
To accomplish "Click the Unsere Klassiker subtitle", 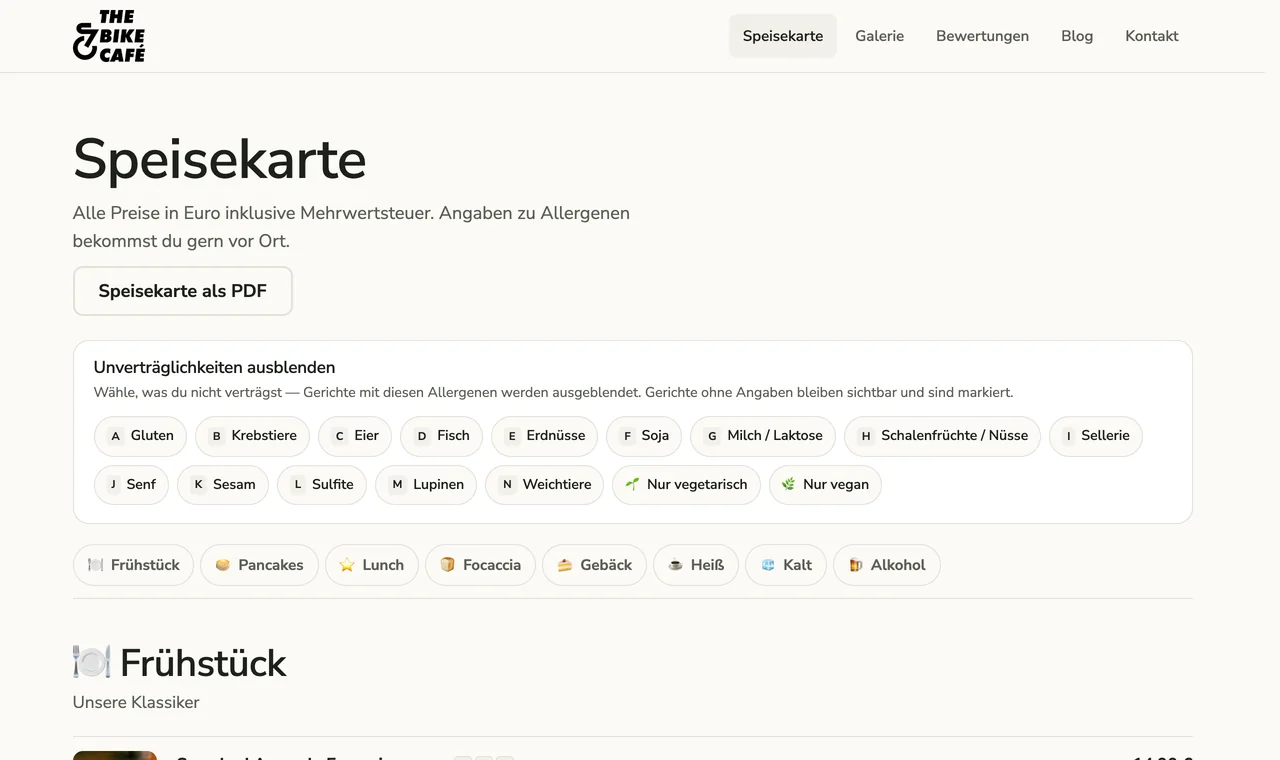I will pos(136,702).
